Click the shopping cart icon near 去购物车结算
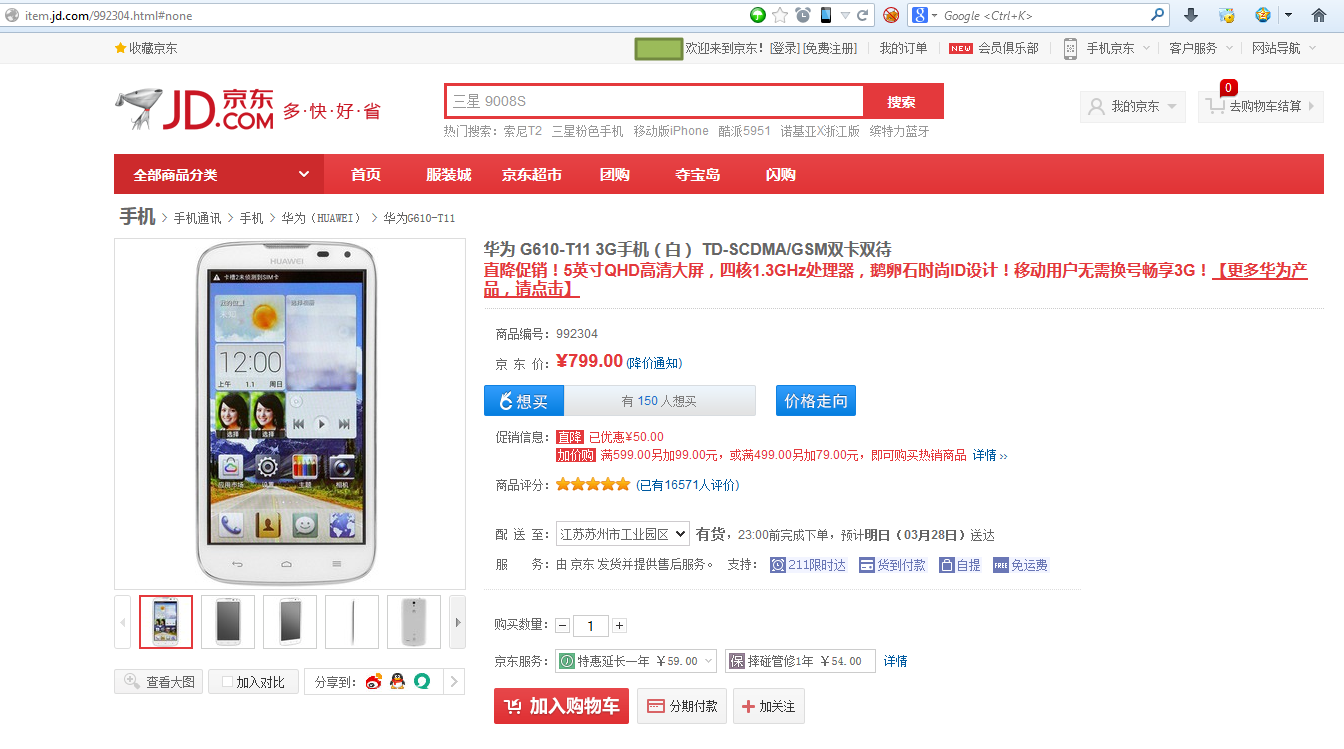Screen dimensions: 1344x749 (1215, 106)
